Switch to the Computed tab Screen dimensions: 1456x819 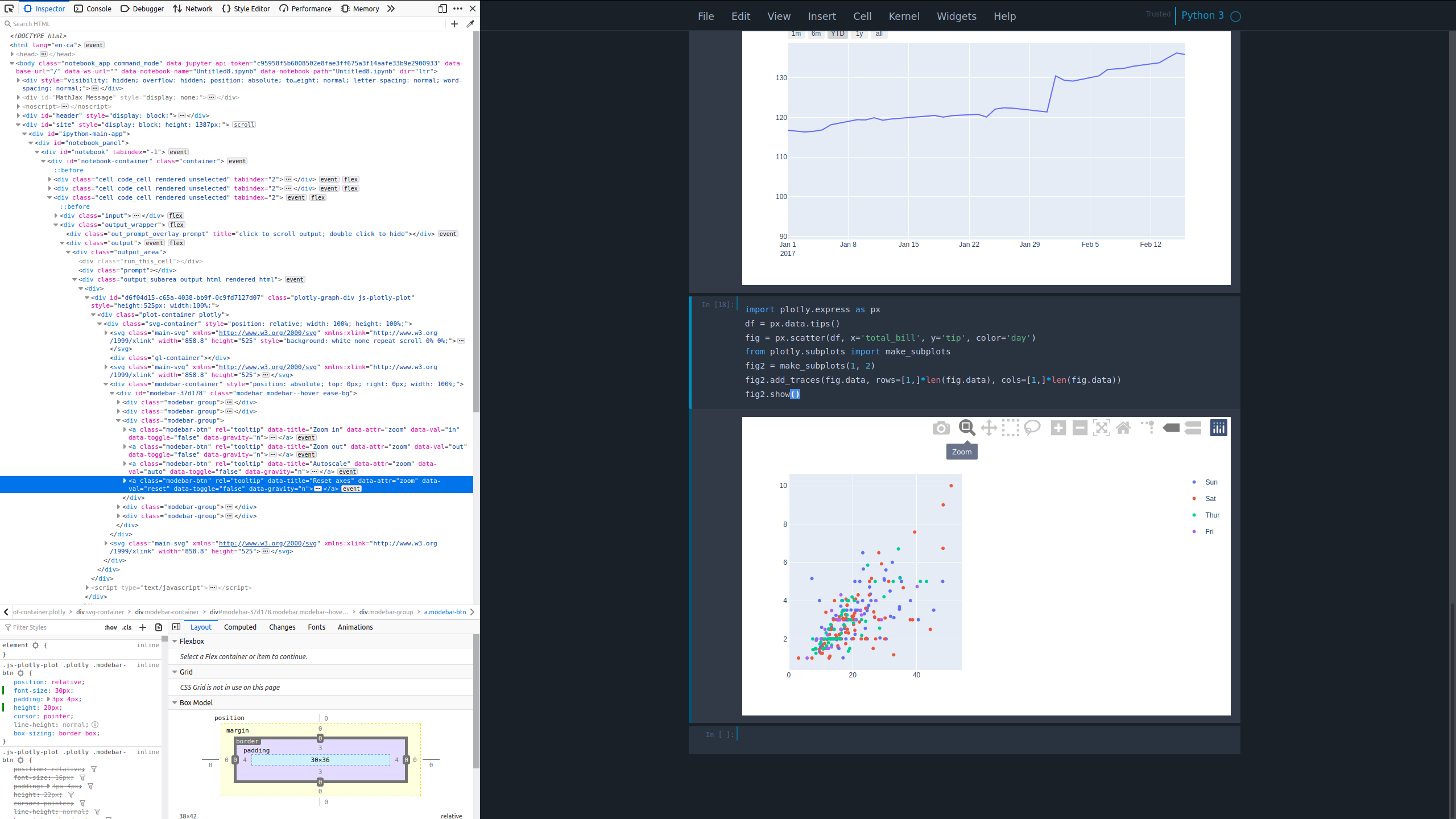click(x=240, y=627)
